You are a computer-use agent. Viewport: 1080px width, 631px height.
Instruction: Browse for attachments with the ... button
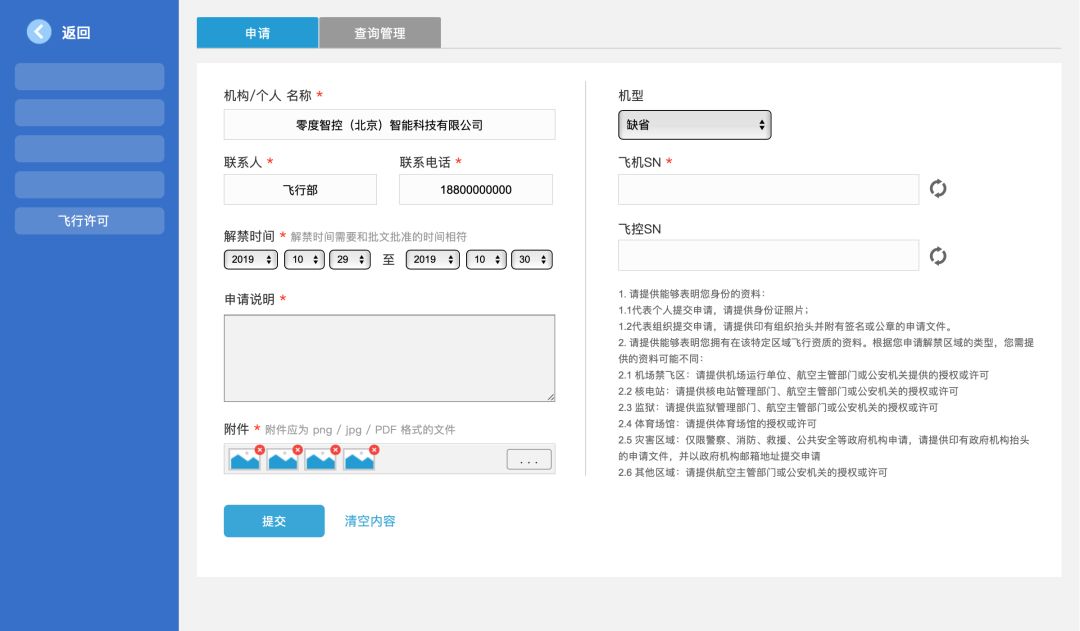(529, 460)
